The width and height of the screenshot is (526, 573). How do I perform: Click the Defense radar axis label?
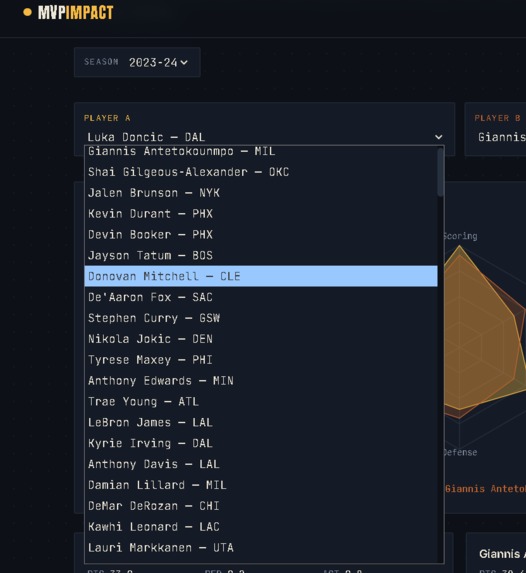pos(460,452)
